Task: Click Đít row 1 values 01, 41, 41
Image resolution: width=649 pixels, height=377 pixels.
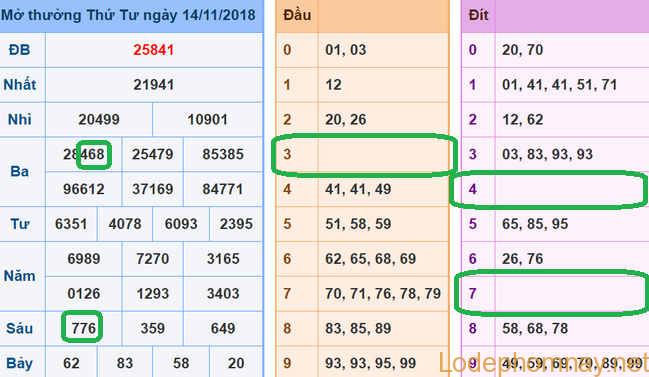Action: (535, 85)
